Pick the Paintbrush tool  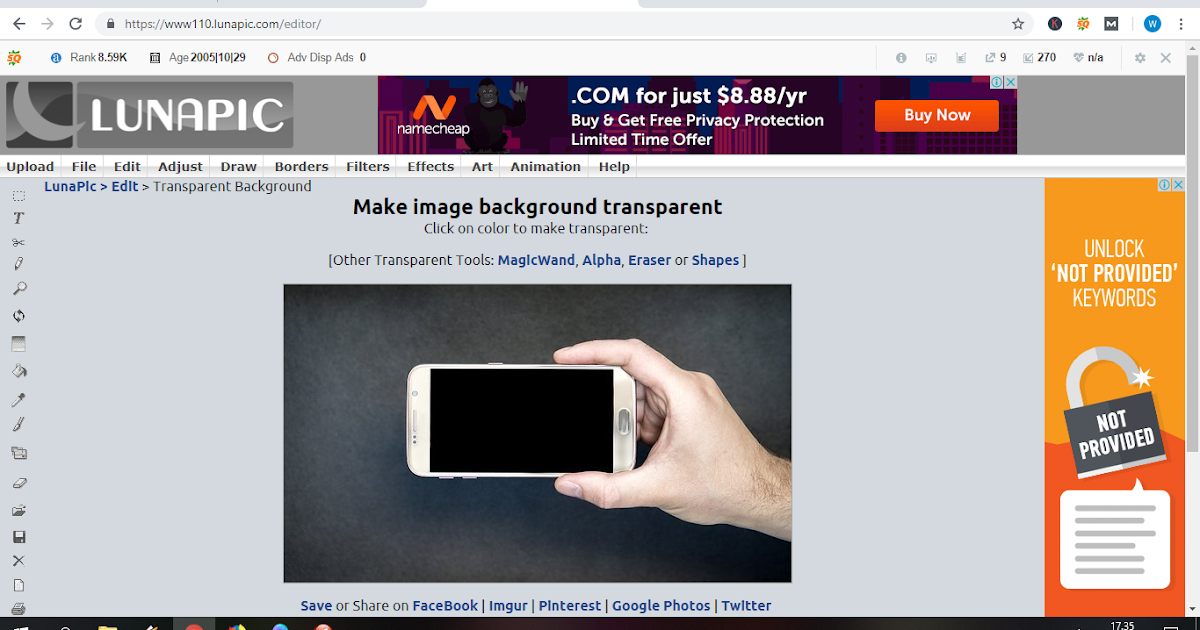pyautogui.click(x=18, y=425)
